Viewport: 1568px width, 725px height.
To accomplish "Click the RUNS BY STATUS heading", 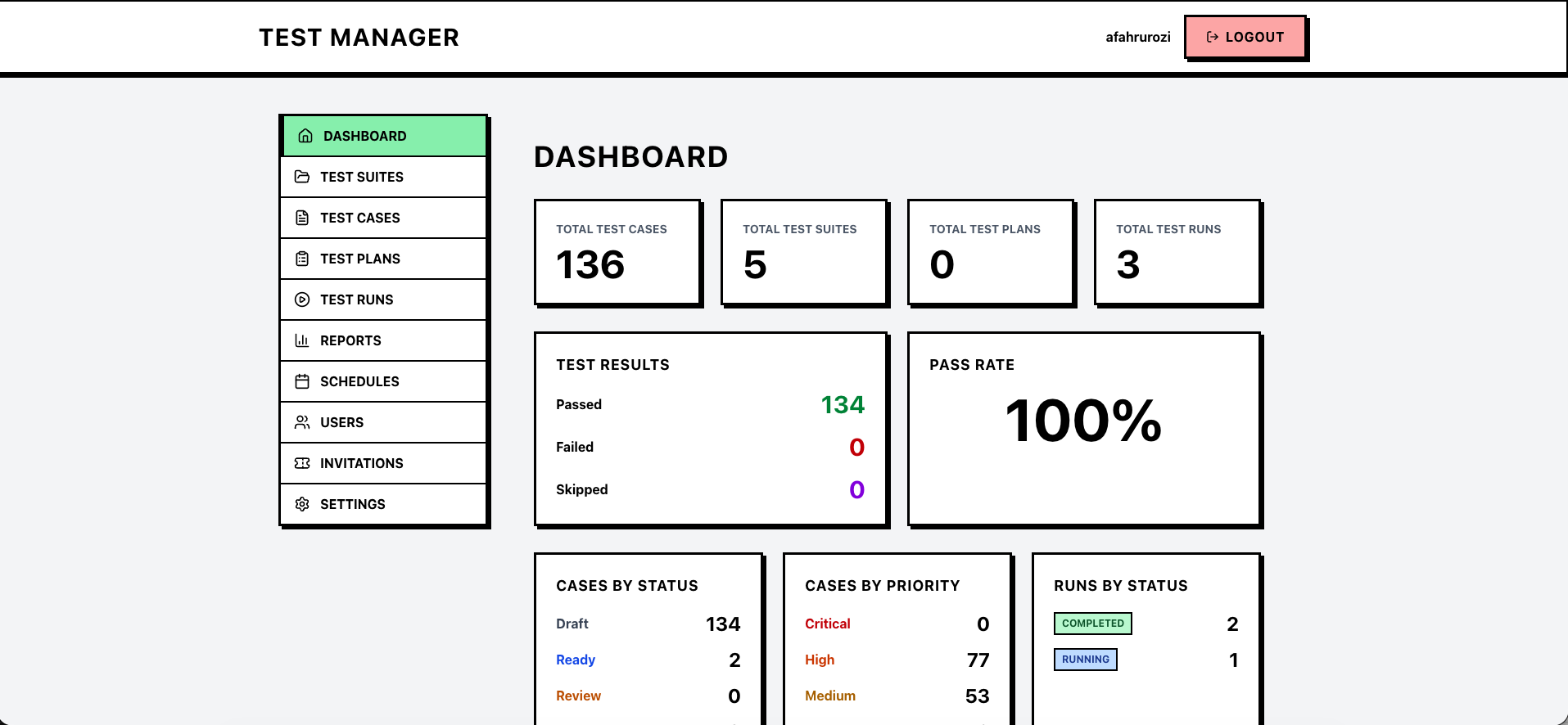I will point(1121,586).
